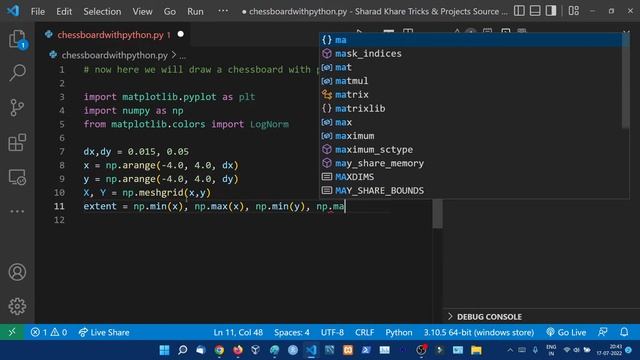Screen dimensions: 640x360
Task: Toggle the secondary side bar layout icon
Action: (551, 11)
